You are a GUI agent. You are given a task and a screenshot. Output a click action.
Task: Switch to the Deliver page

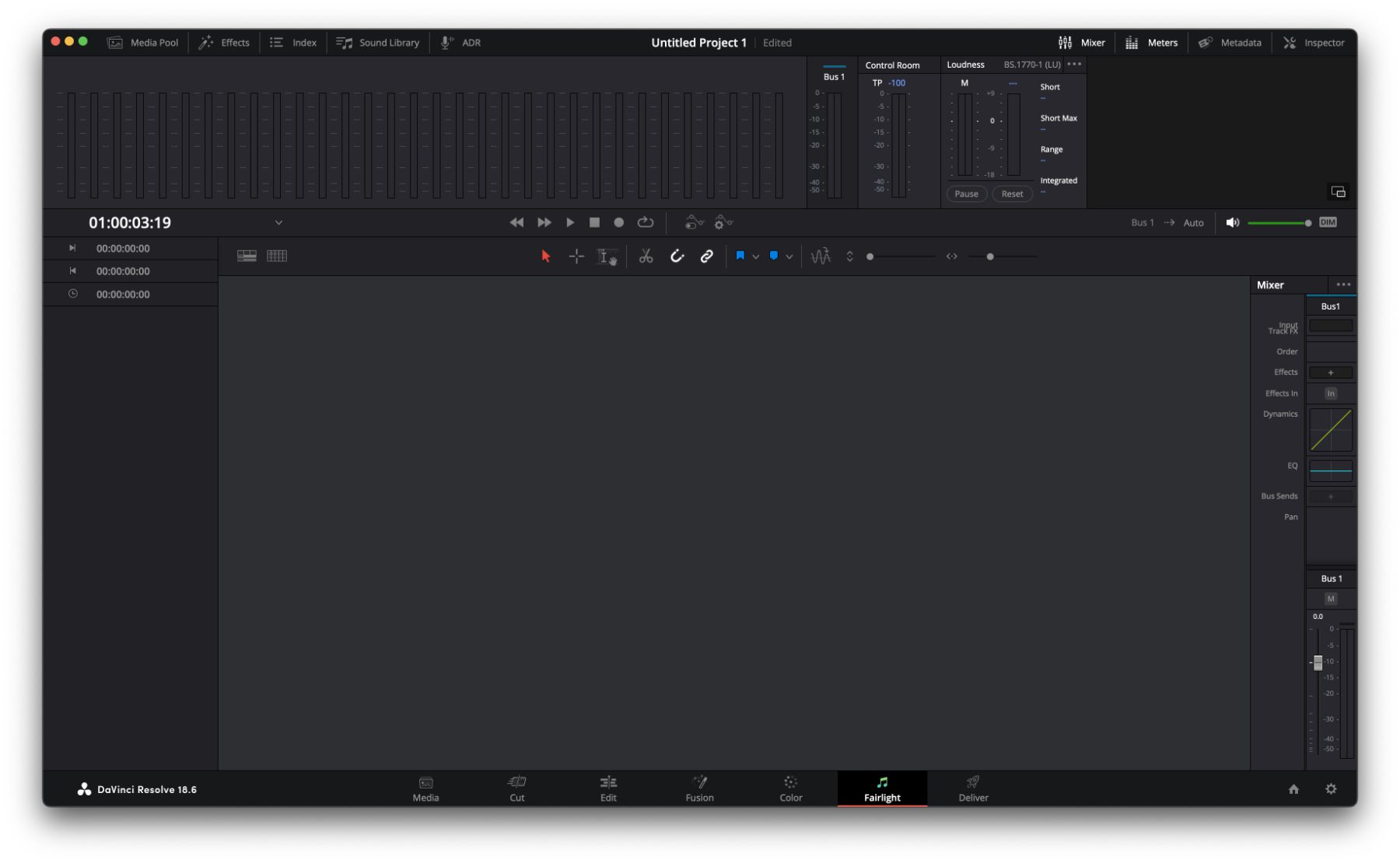[x=973, y=788]
